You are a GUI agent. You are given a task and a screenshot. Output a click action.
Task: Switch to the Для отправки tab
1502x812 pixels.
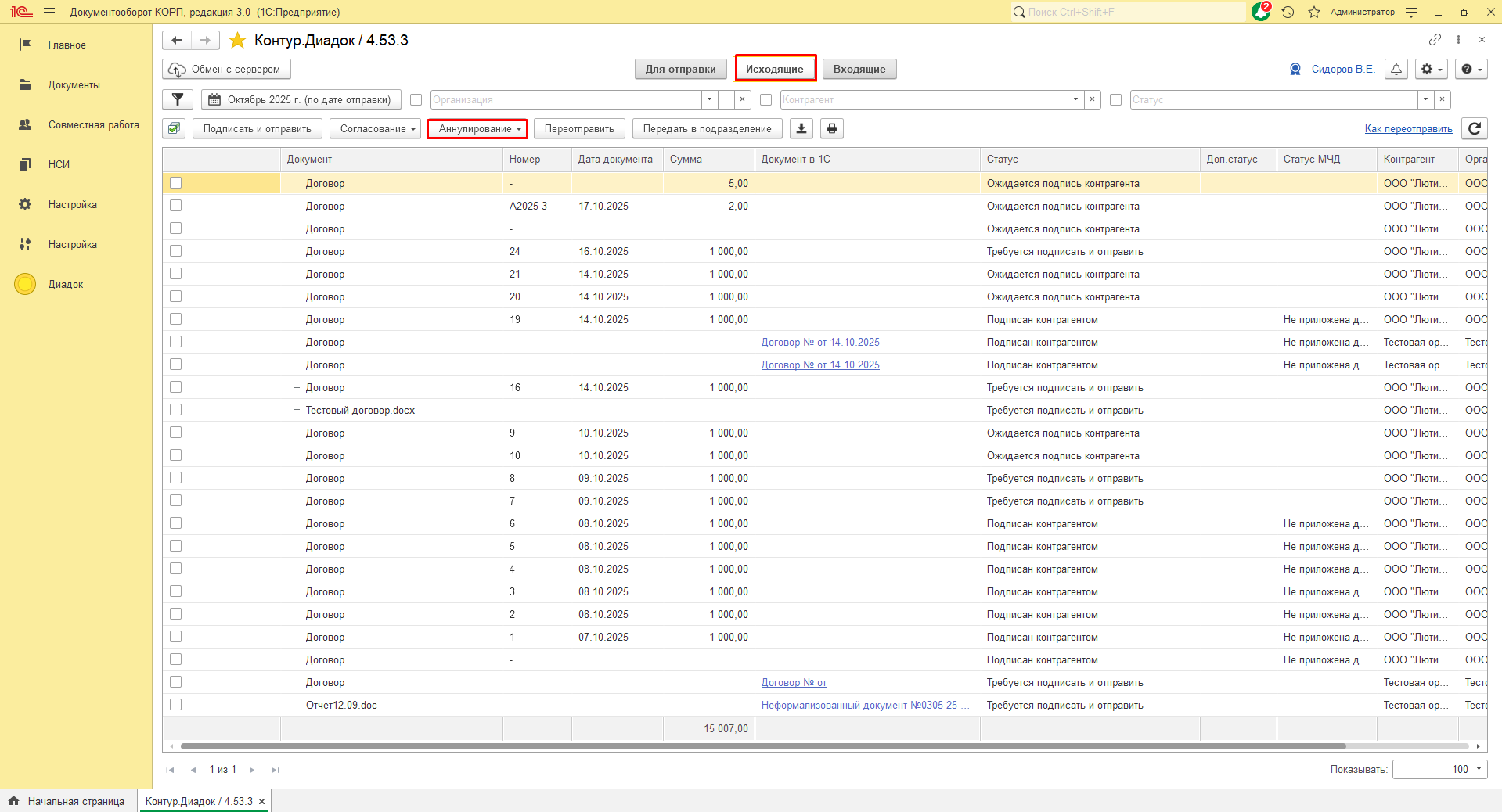tap(680, 69)
